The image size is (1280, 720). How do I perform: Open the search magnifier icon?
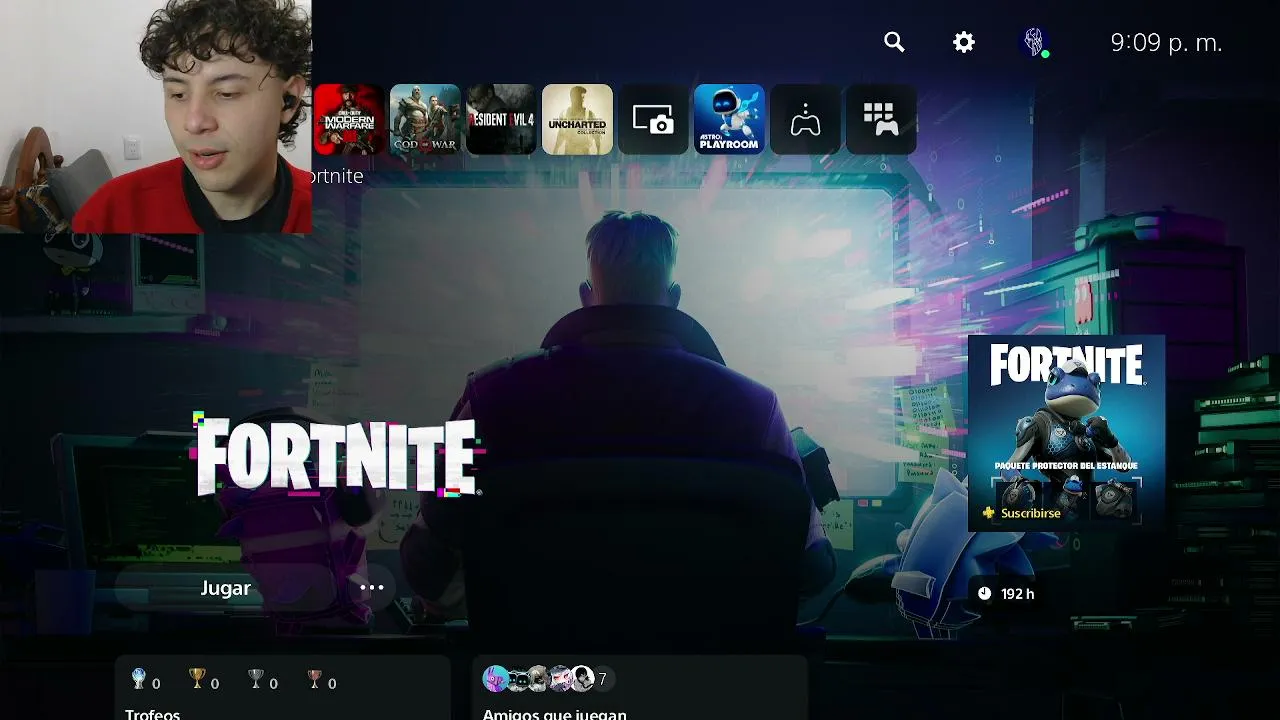(x=894, y=42)
